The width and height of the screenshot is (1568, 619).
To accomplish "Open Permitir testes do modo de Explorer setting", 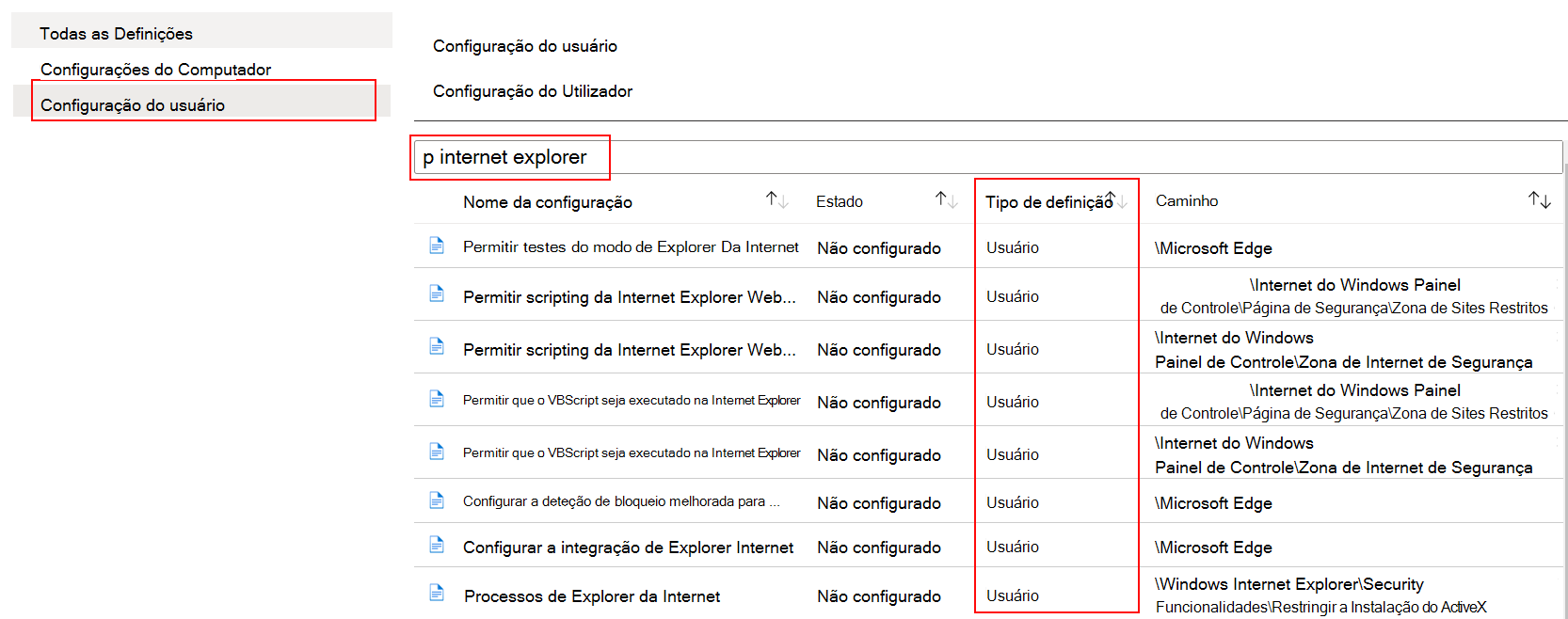I will point(631,246).
